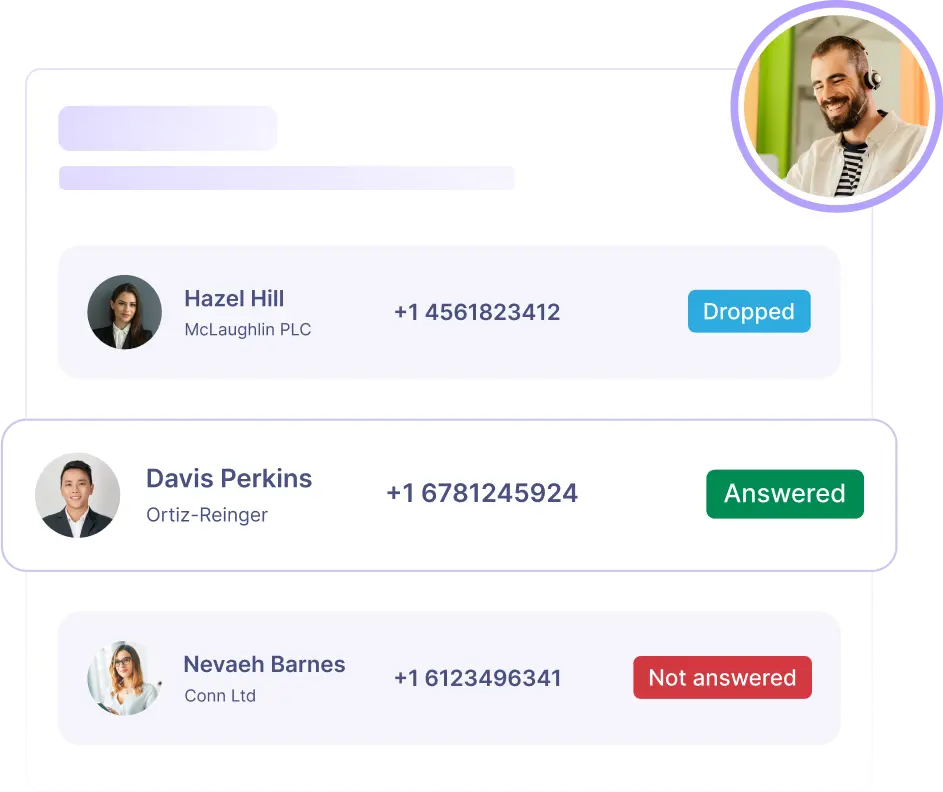
Task: Open Hazel Hill's profile photo
Action: [x=124, y=312]
